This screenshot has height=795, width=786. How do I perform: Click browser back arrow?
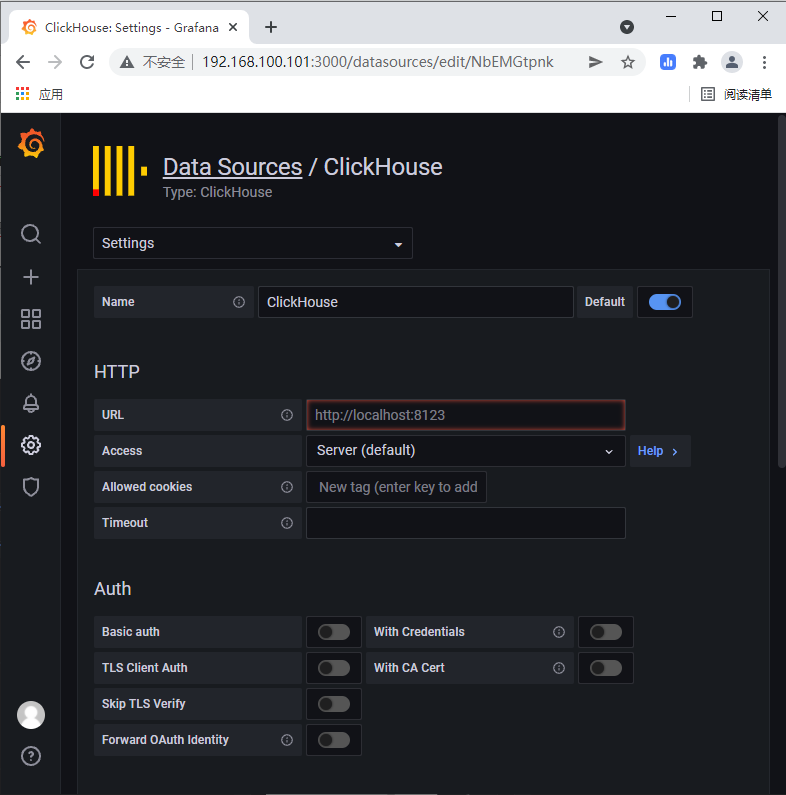point(23,62)
